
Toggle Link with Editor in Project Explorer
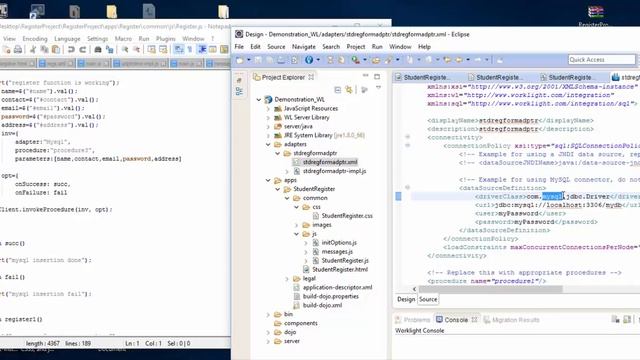[x=349, y=89]
